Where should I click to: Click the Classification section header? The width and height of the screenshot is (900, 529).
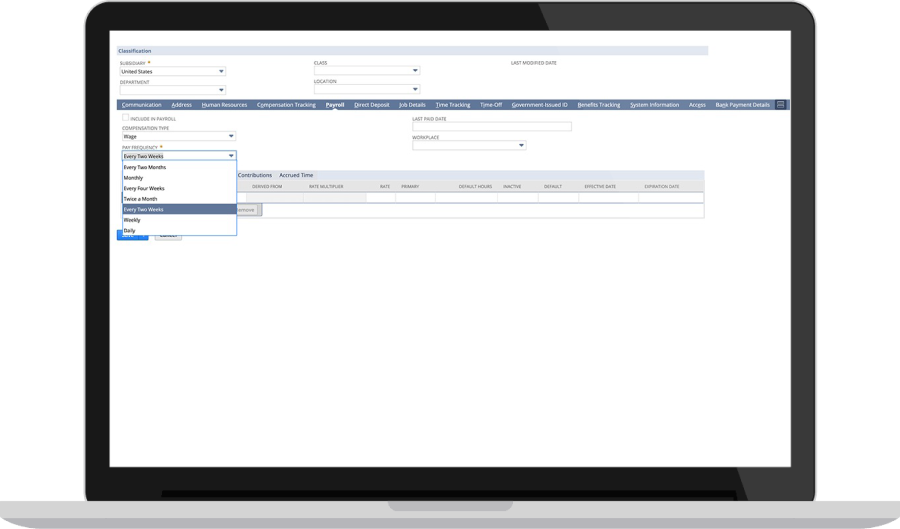(x=412, y=50)
